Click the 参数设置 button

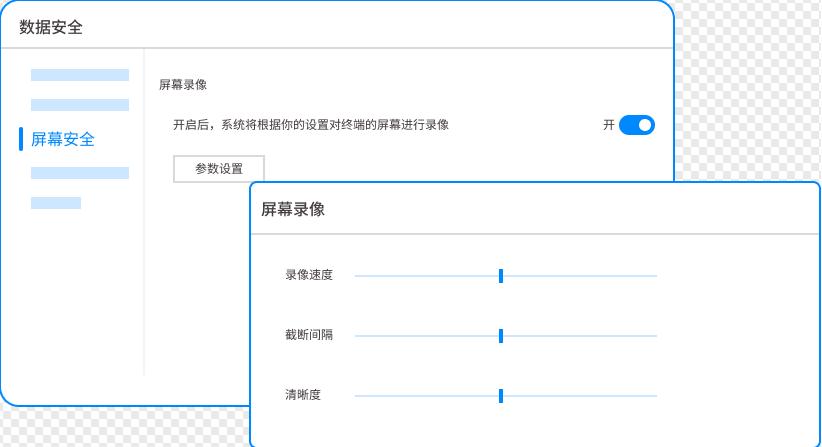[219, 169]
